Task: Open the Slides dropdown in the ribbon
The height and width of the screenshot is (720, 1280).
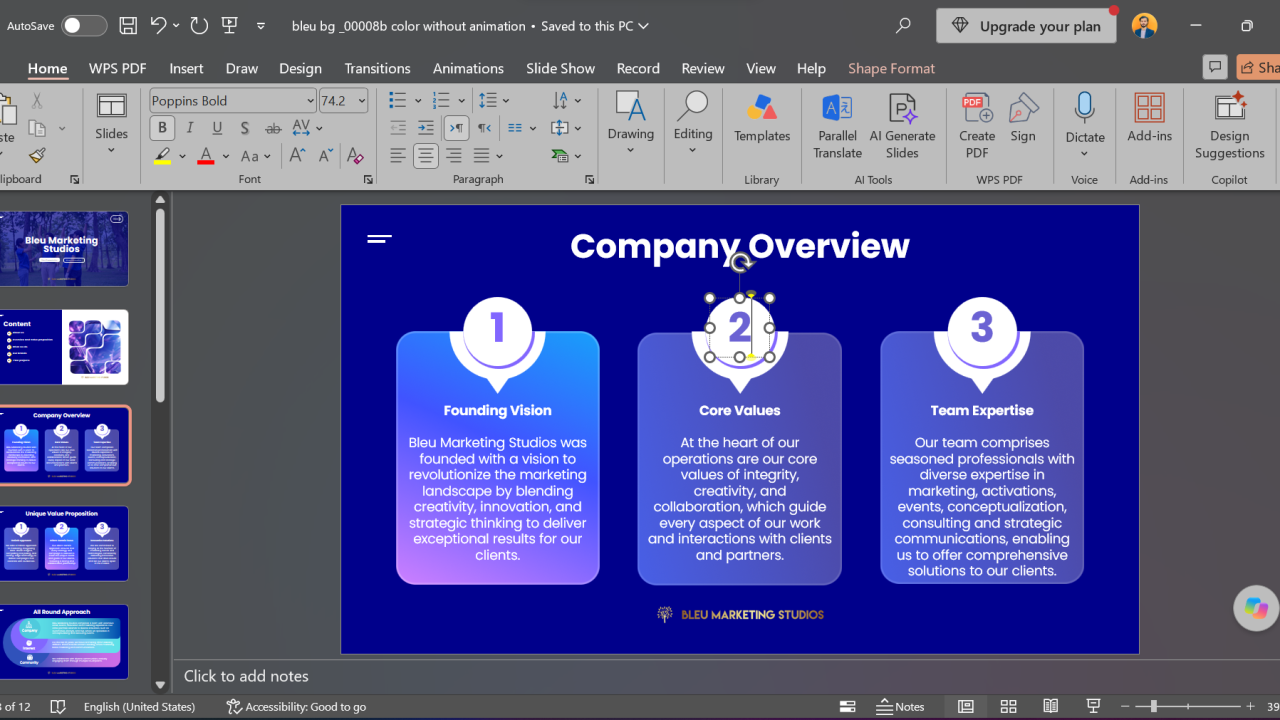Action: (x=111, y=125)
